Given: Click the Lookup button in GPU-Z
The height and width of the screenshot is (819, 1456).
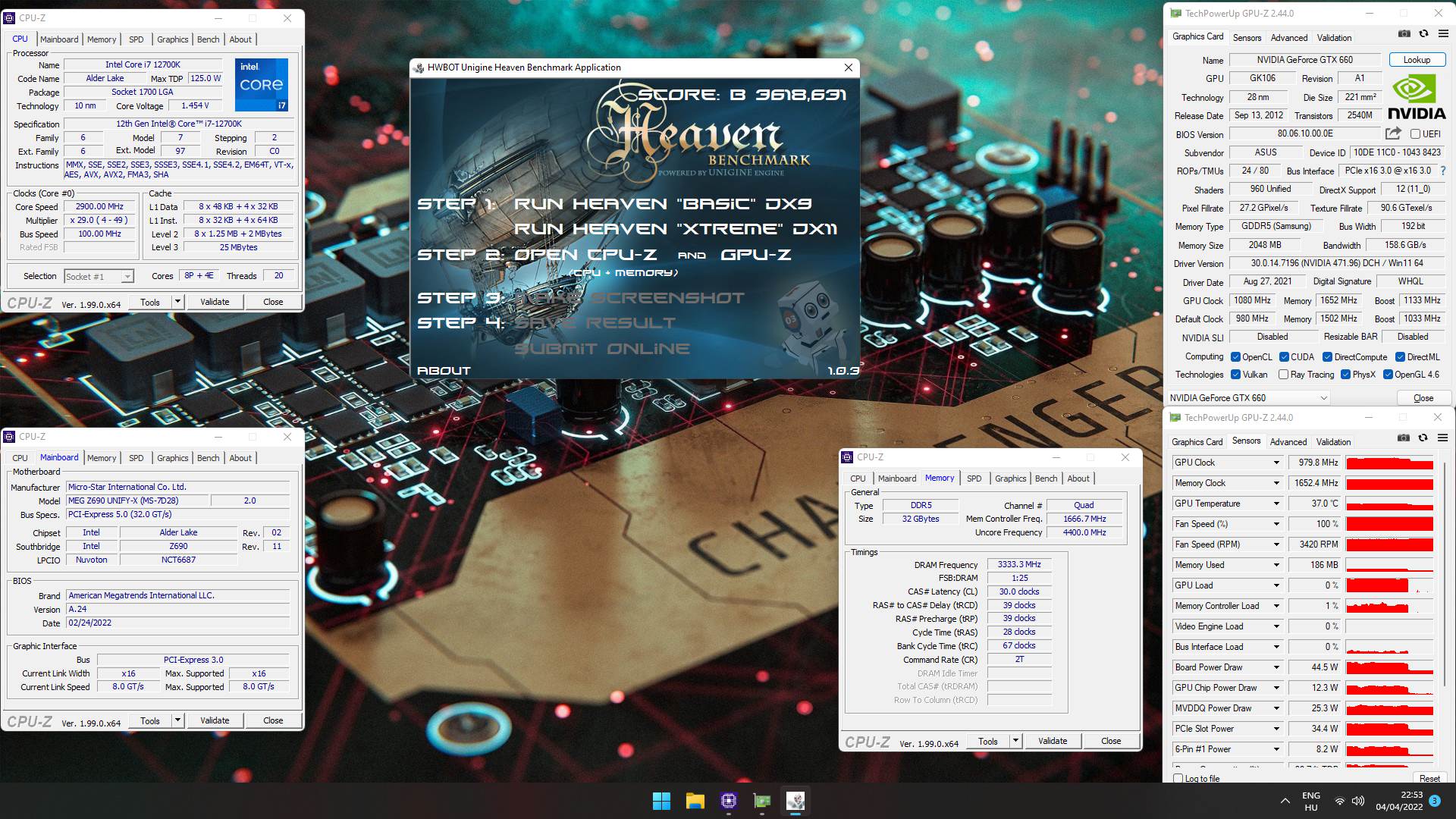Looking at the screenshot, I should tap(1416, 60).
